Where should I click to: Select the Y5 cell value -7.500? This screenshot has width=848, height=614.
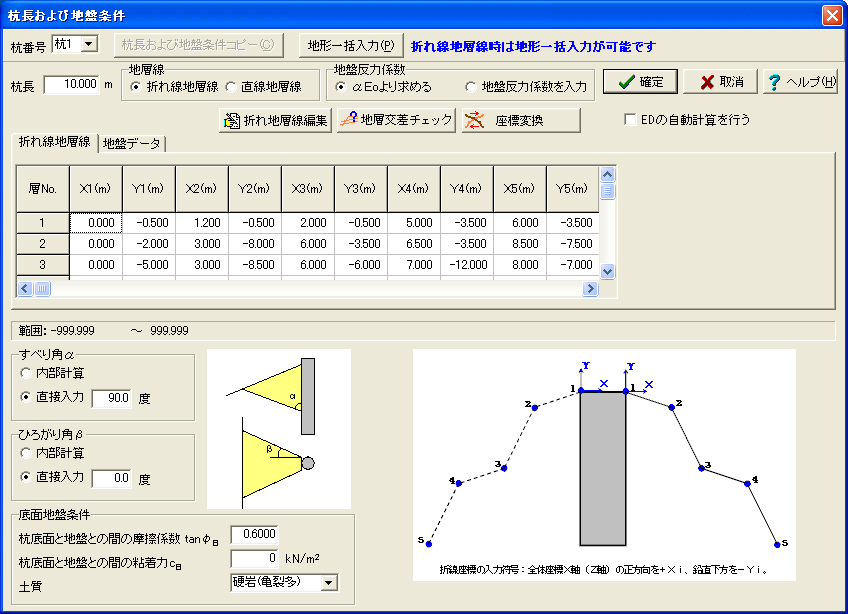573,244
